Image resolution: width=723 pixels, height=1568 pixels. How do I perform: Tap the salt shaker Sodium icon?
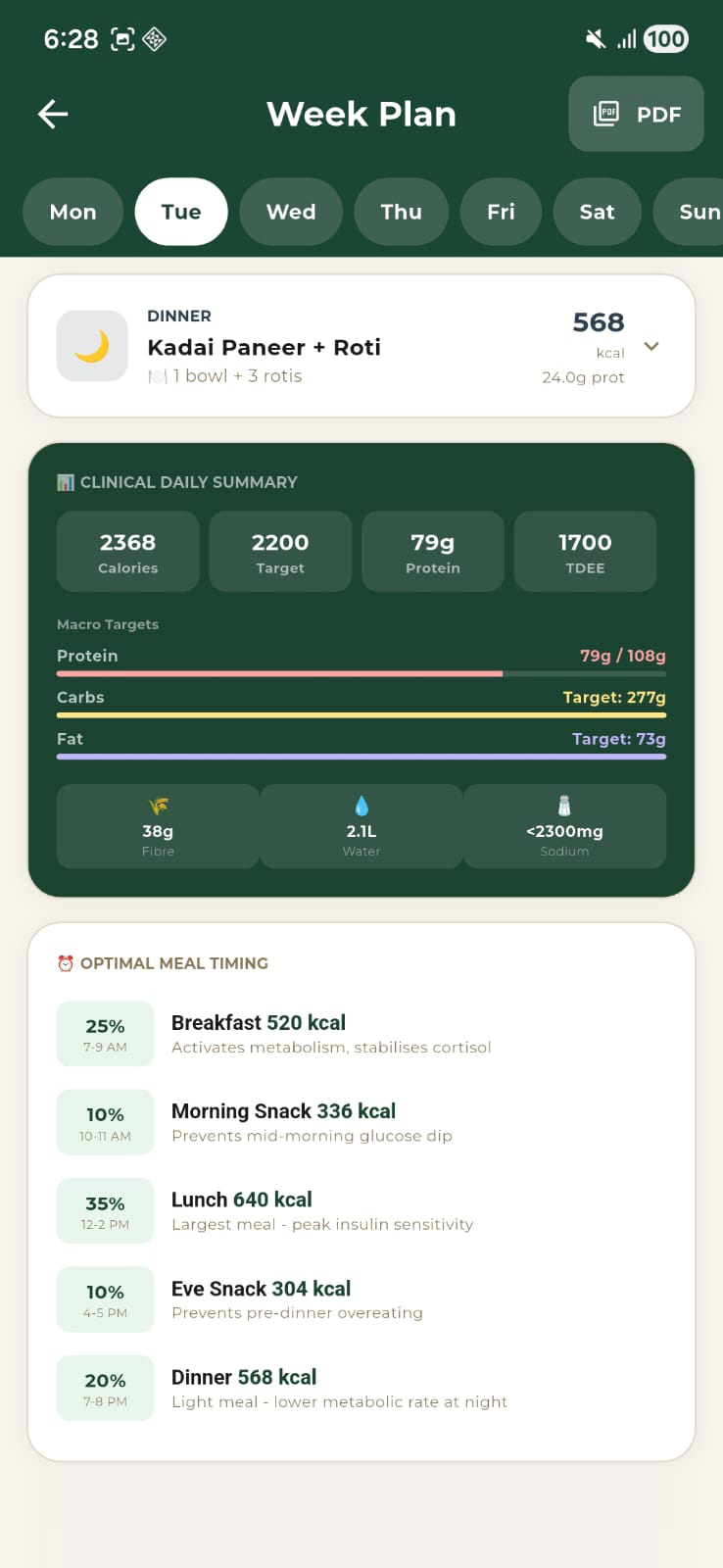point(564,805)
